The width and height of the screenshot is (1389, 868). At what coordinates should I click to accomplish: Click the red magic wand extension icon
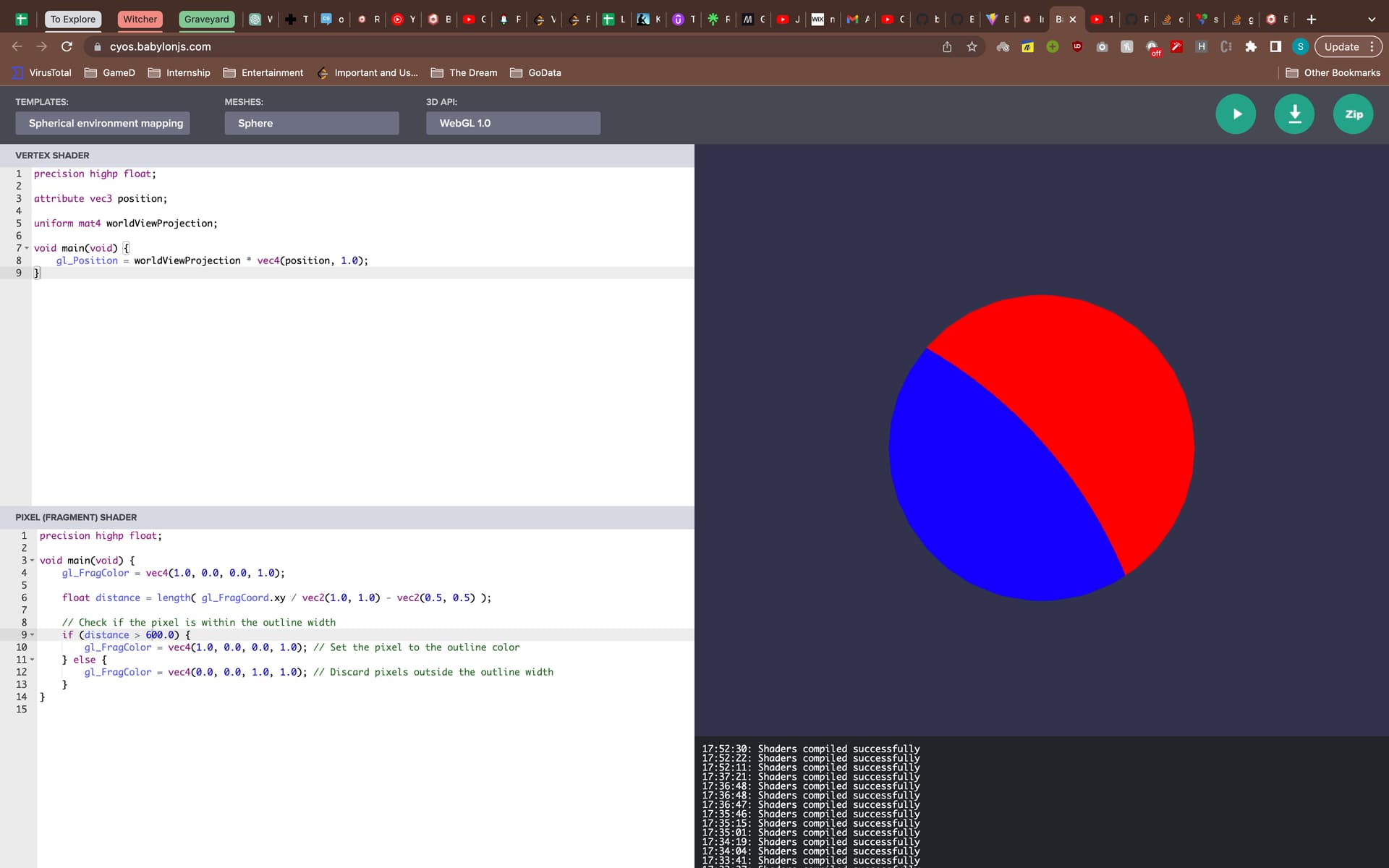coord(1177,47)
